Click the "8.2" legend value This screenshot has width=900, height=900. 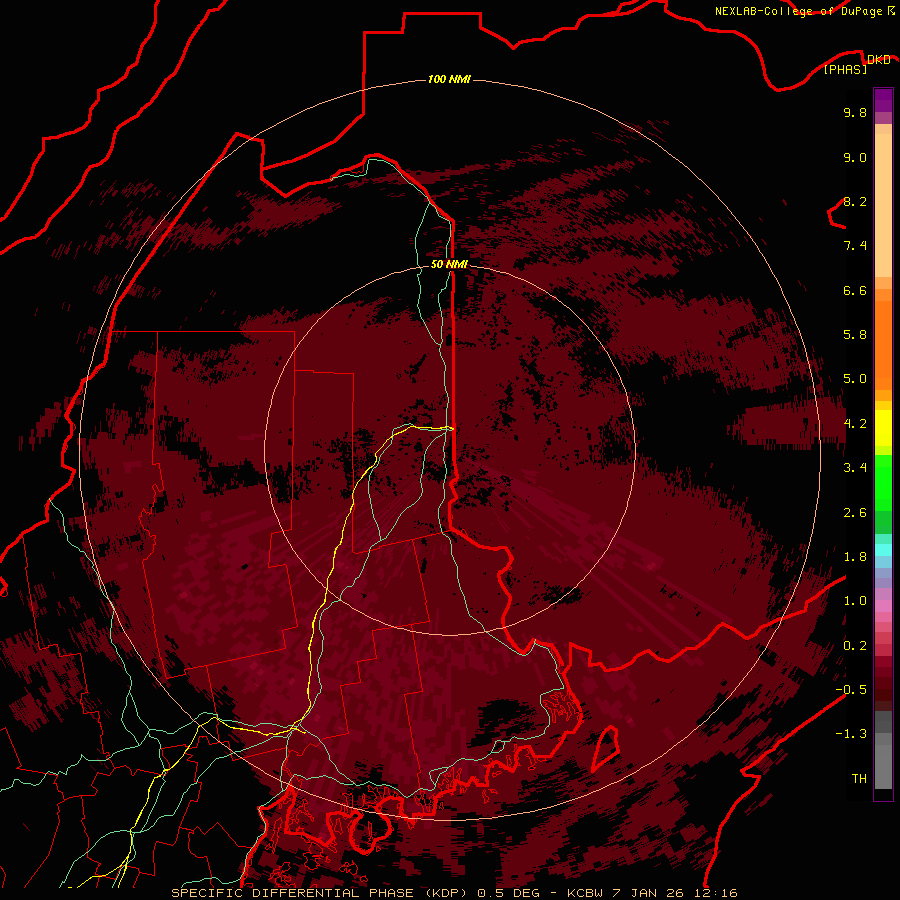[855, 201]
